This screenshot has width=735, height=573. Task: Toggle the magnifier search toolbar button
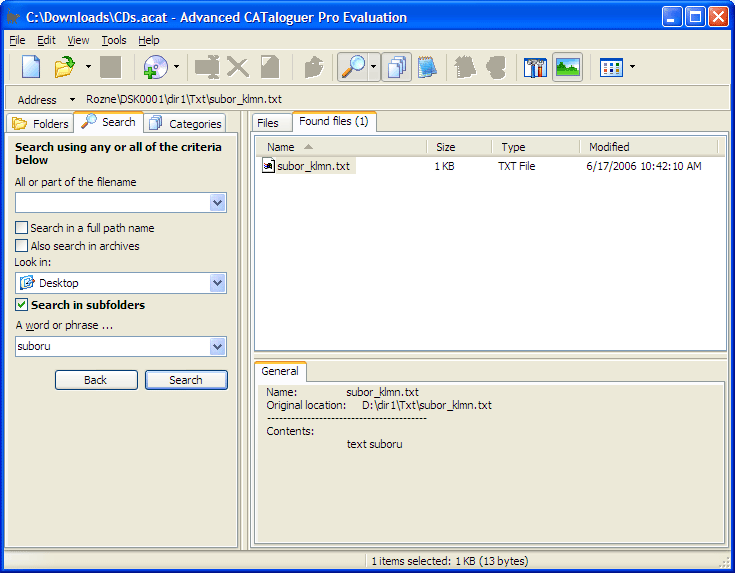[x=353, y=67]
